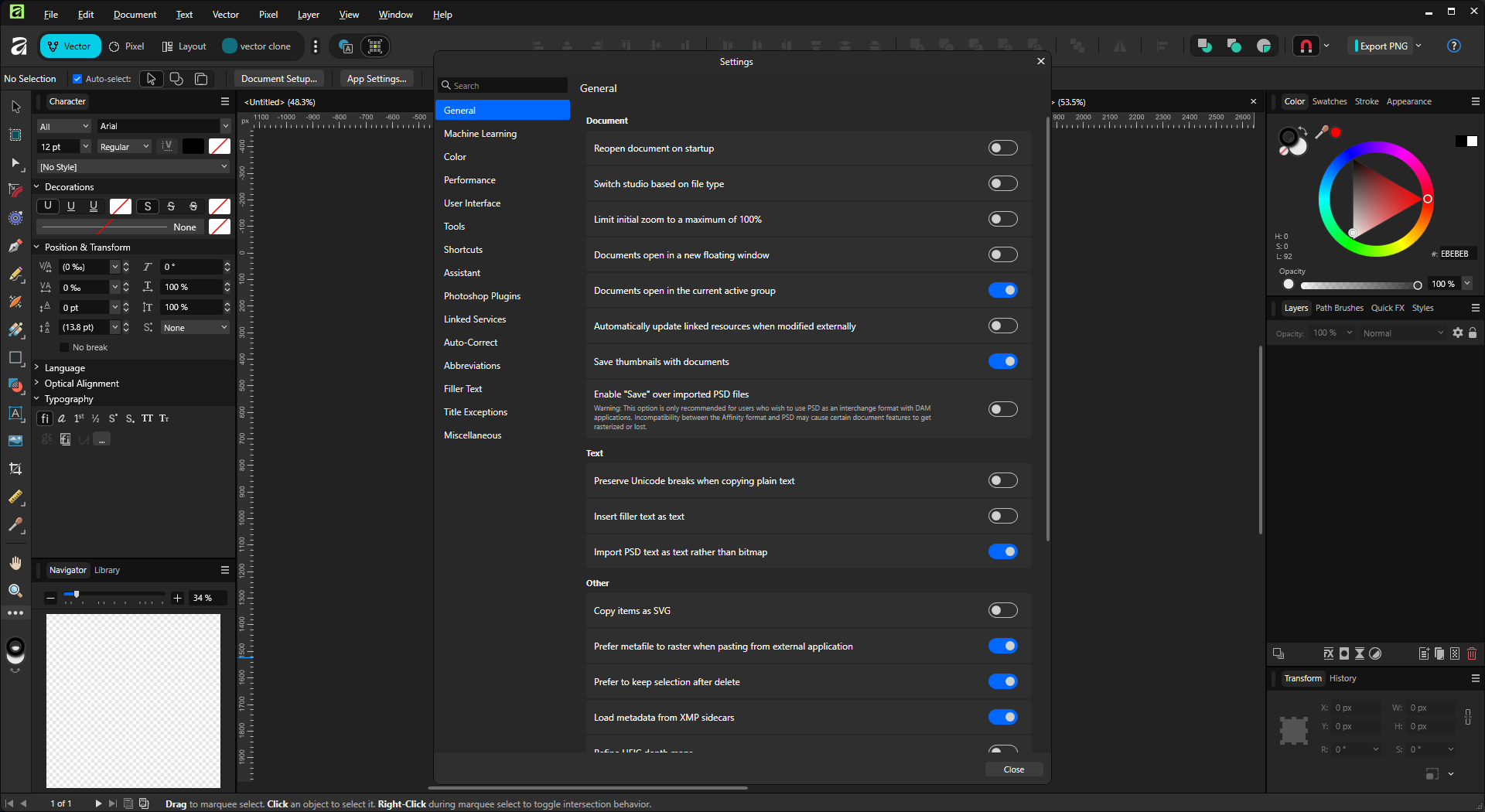Open the Performance settings category
Image resolution: width=1485 pixels, height=812 pixels.
point(469,180)
